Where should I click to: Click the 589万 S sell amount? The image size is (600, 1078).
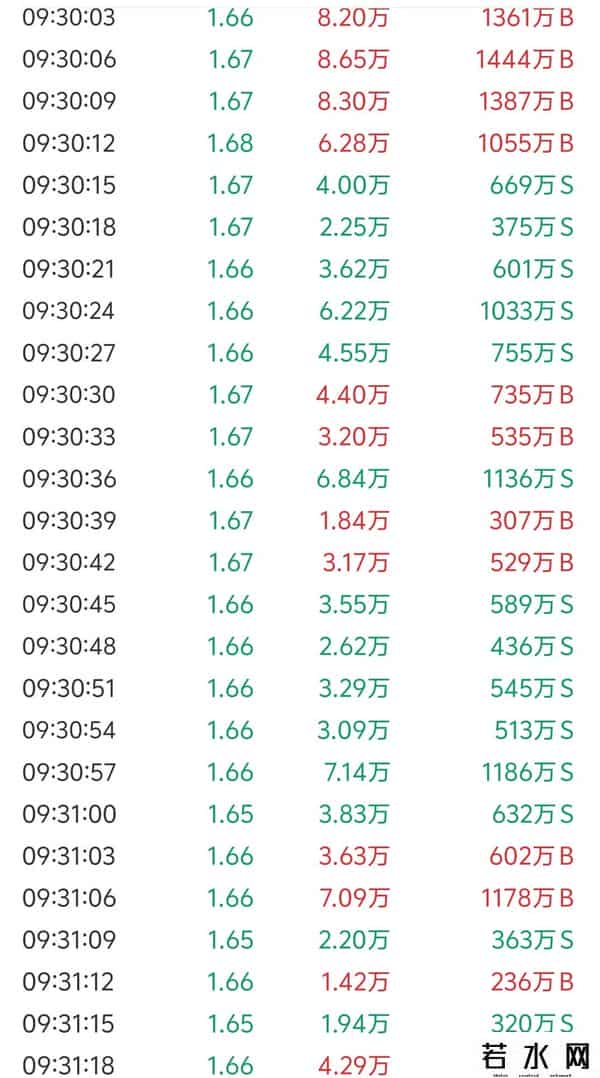coord(532,604)
